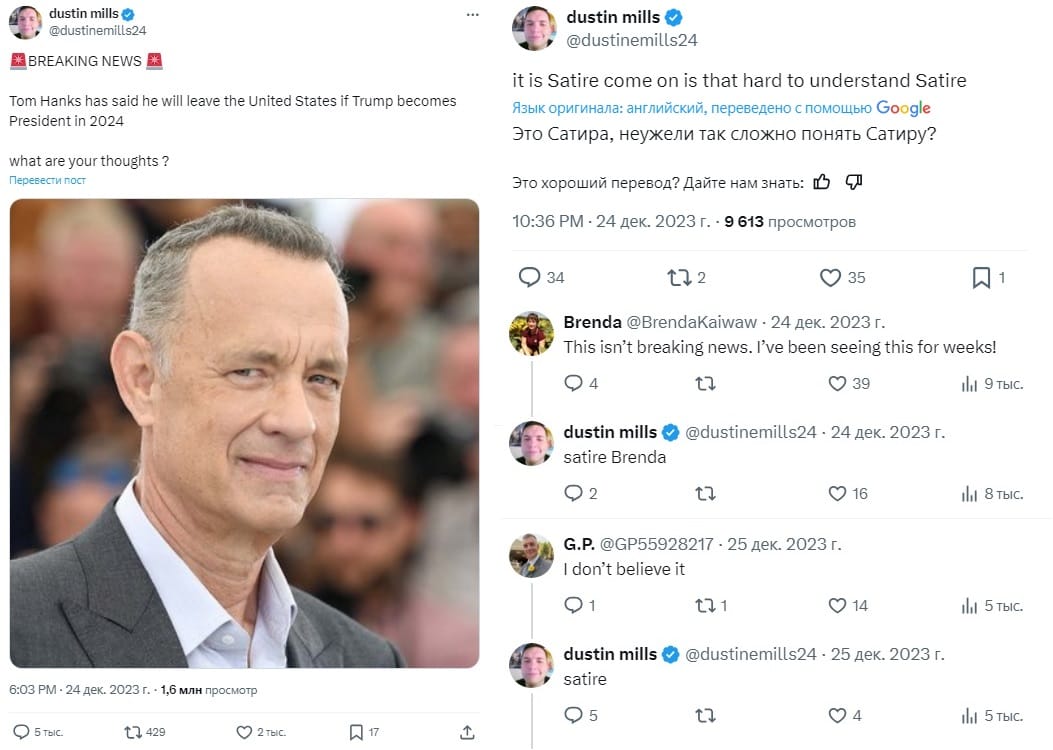Open the Tom Hanks photo thumbnail
The image size is (1053, 750).
[244, 433]
